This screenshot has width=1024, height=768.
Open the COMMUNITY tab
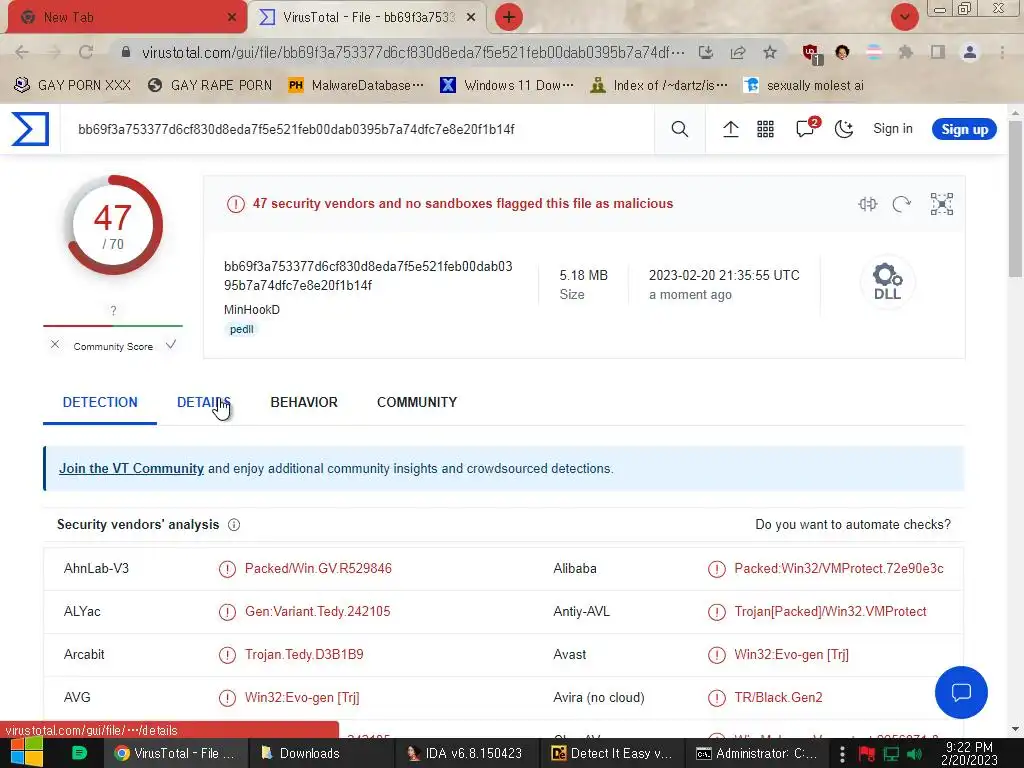417,402
